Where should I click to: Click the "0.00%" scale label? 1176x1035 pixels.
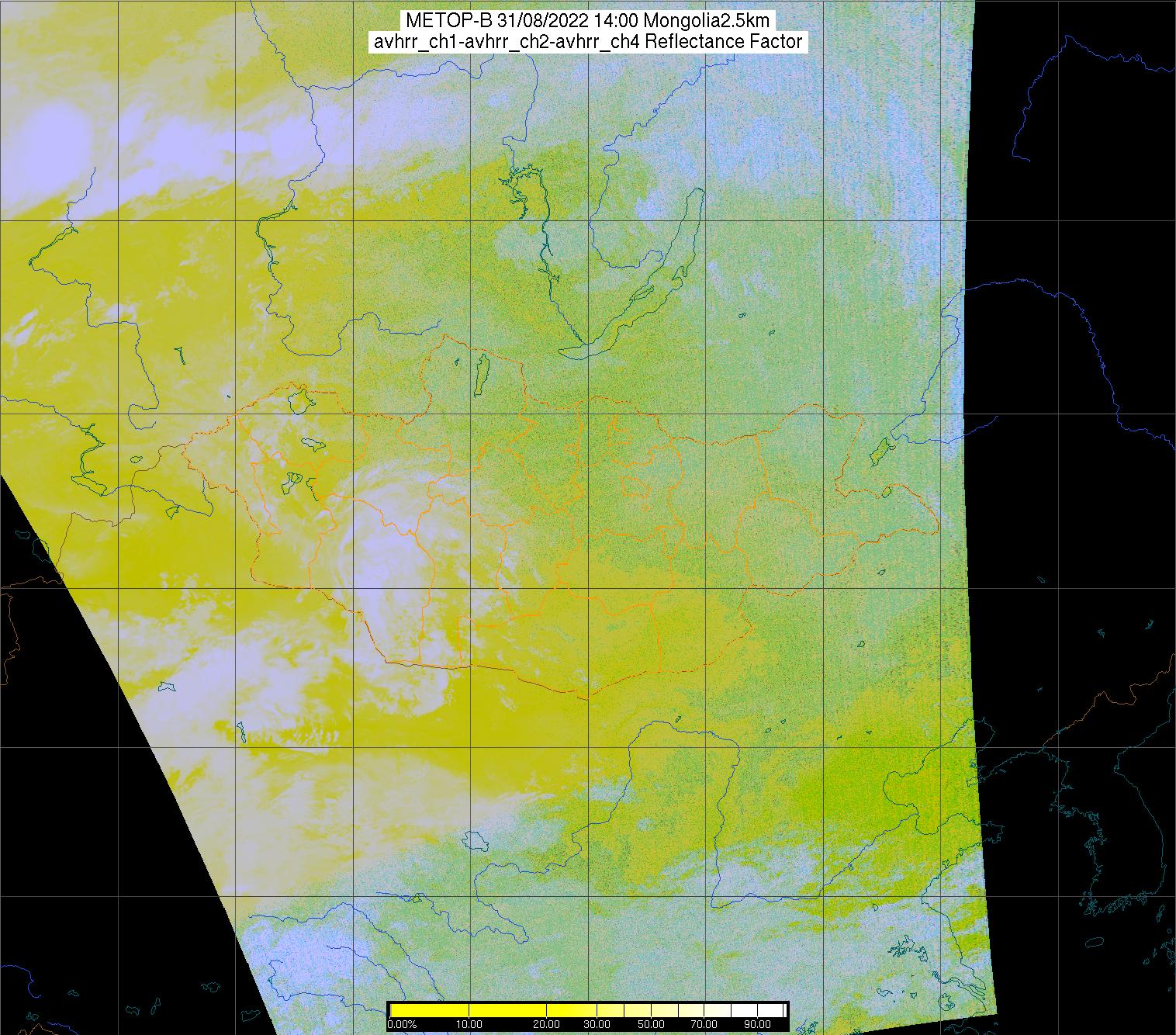pyautogui.click(x=403, y=1024)
